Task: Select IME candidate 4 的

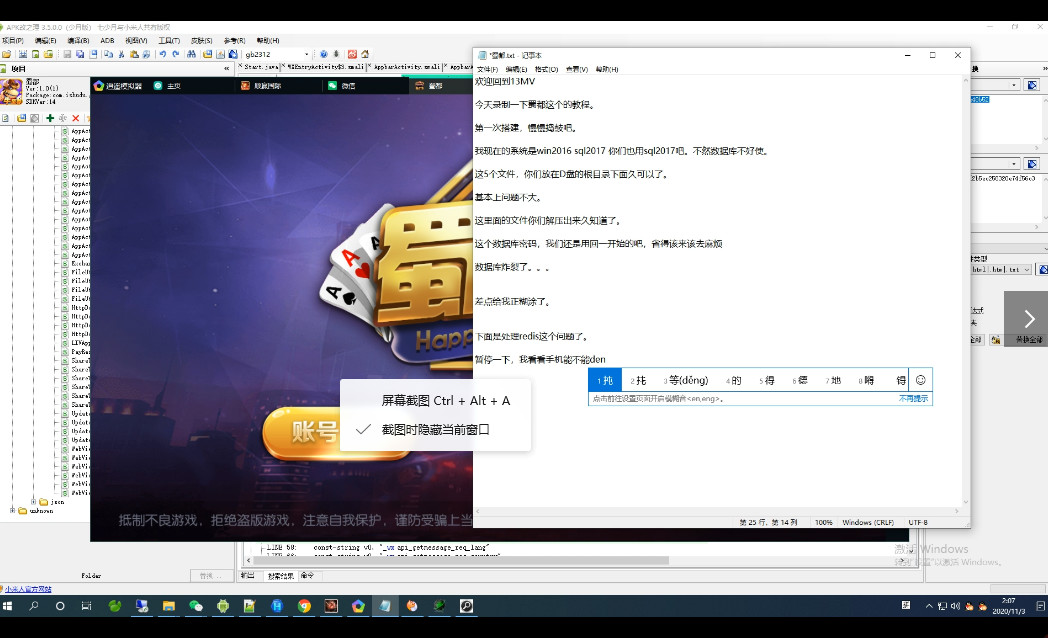Action: point(734,380)
